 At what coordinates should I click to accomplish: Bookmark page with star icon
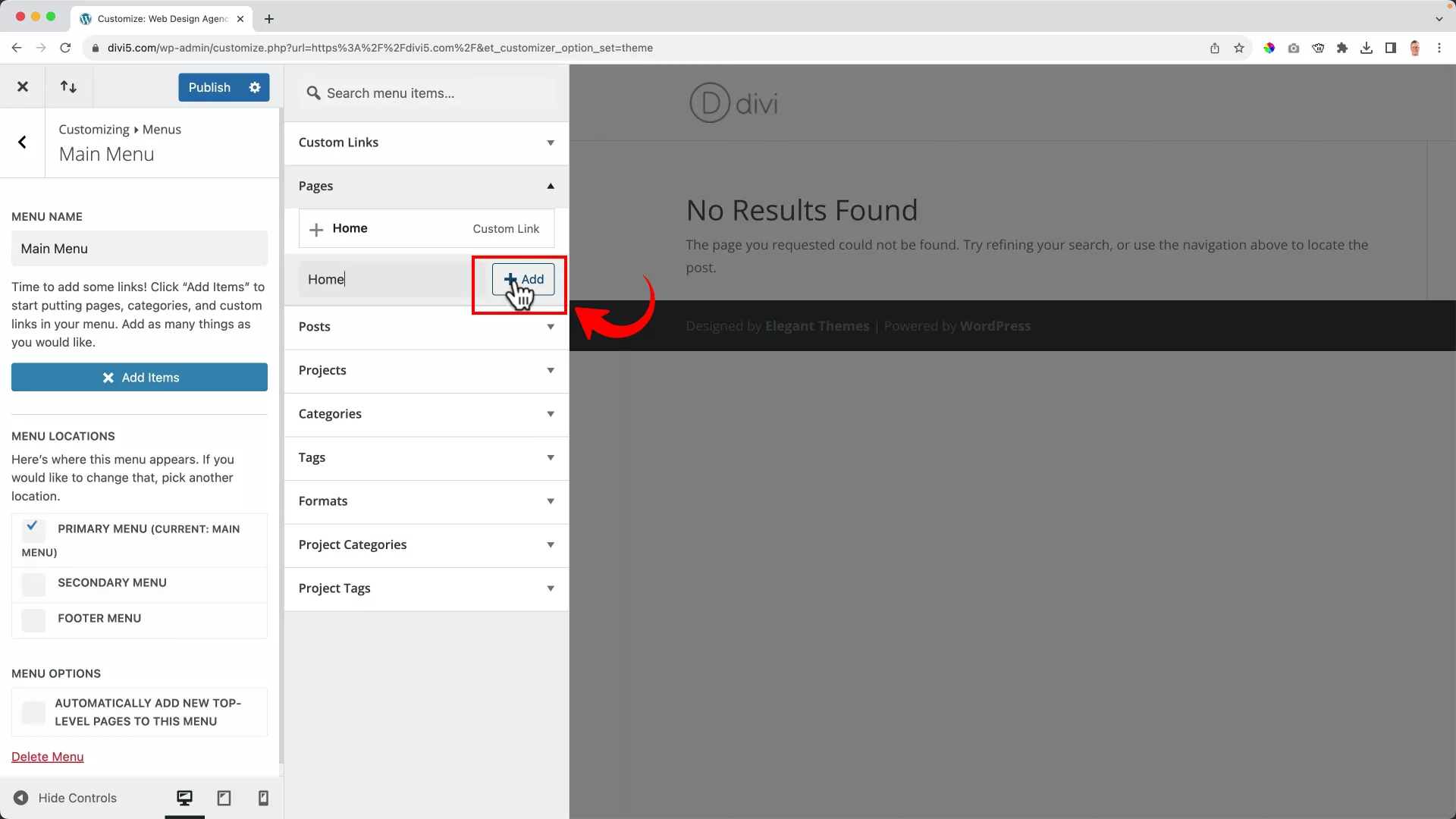tap(1239, 48)
